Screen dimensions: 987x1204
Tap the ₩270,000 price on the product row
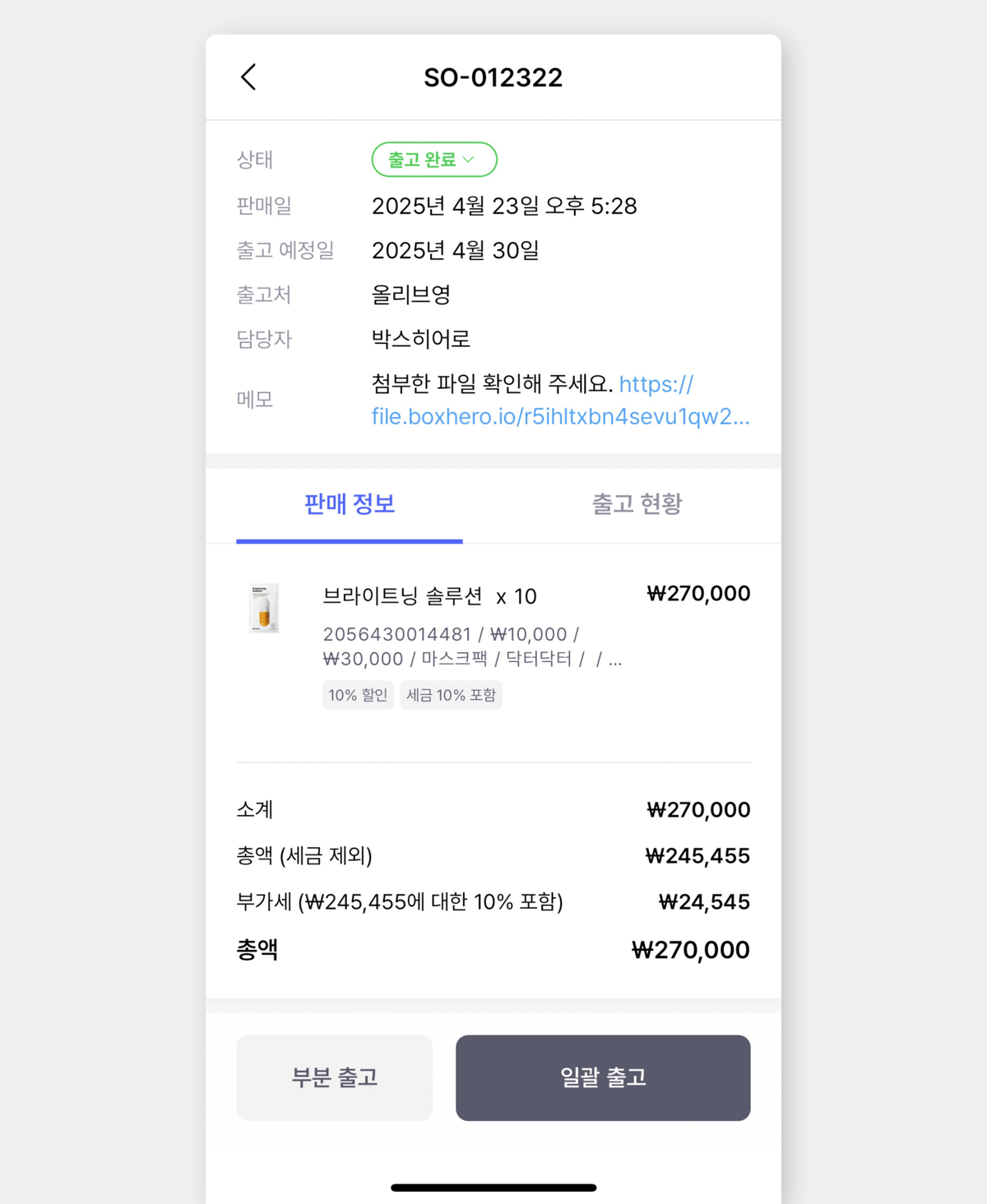pos(698,594)
